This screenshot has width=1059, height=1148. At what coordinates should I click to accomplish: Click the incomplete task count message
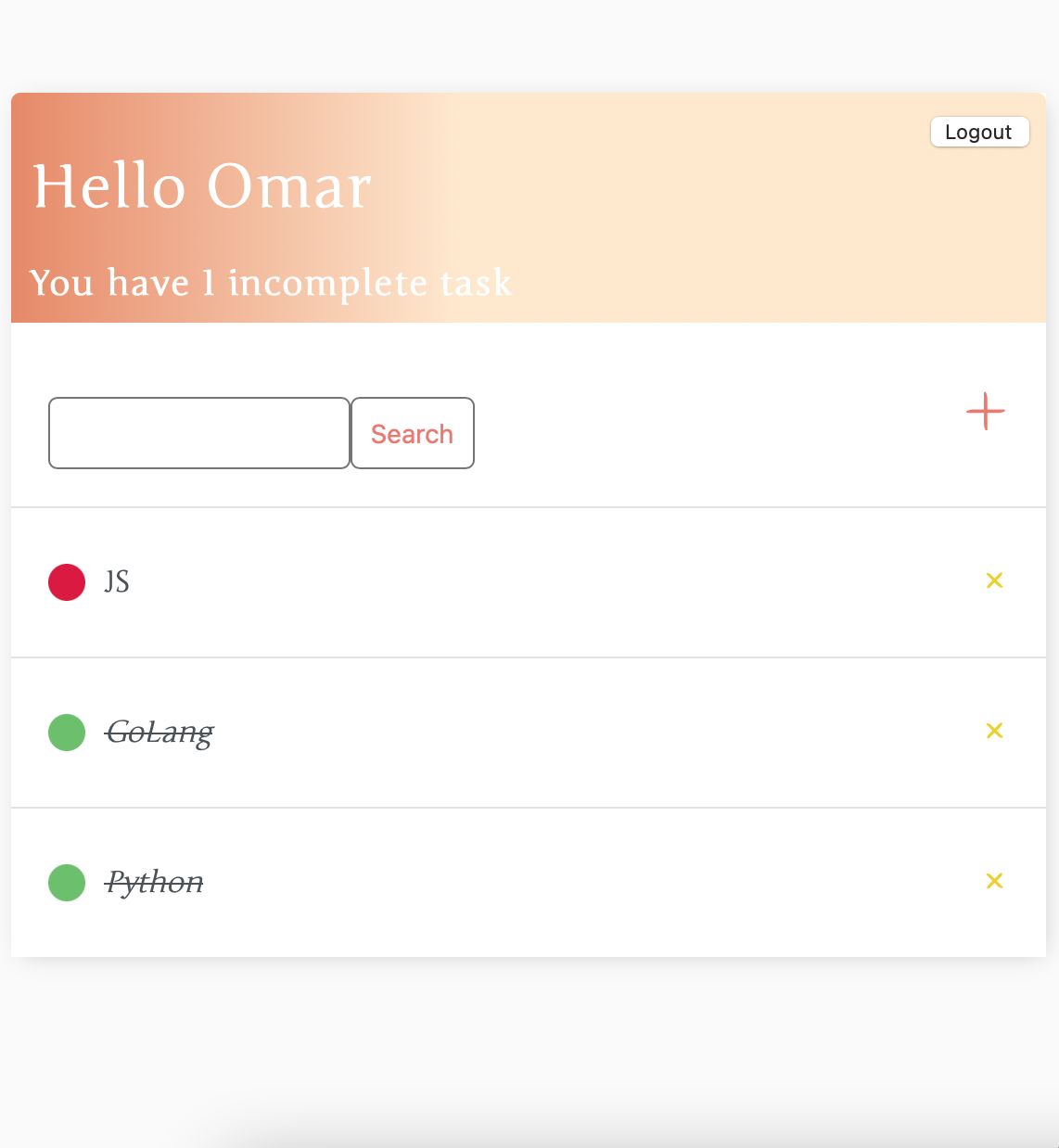click(271, 283)
